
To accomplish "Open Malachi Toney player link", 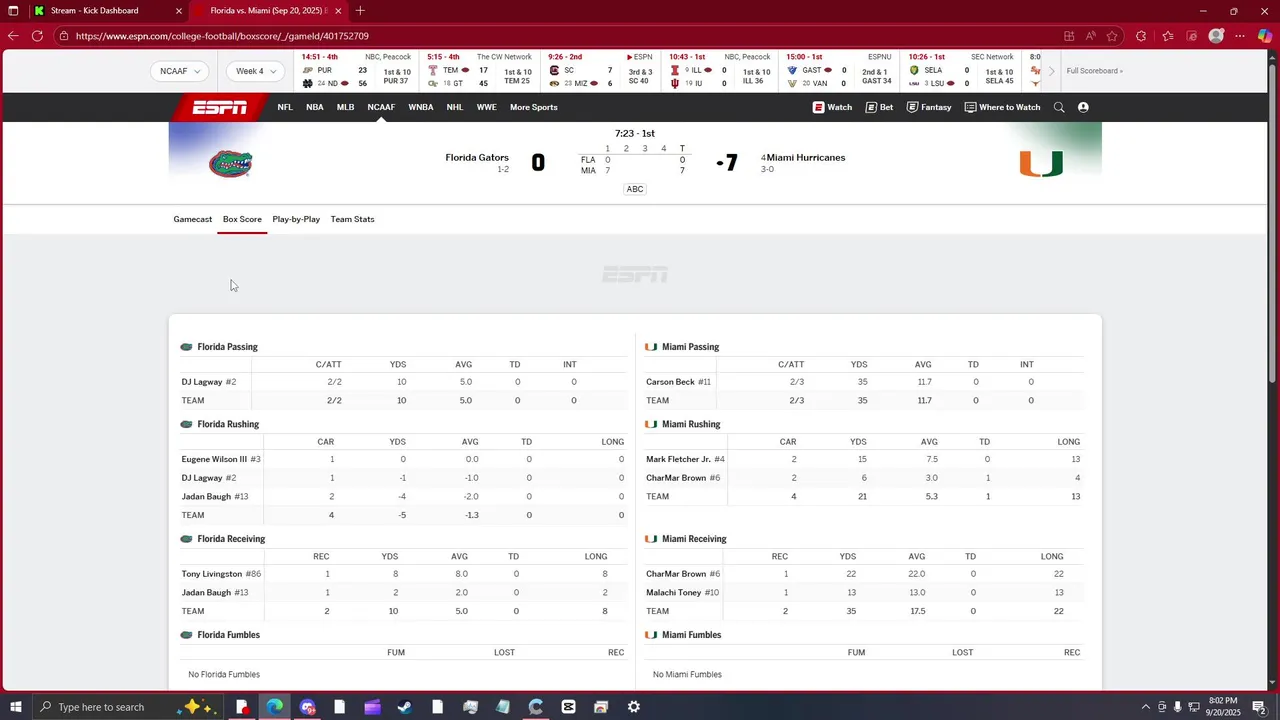I will pyautogui.click(x=674, y=593).
